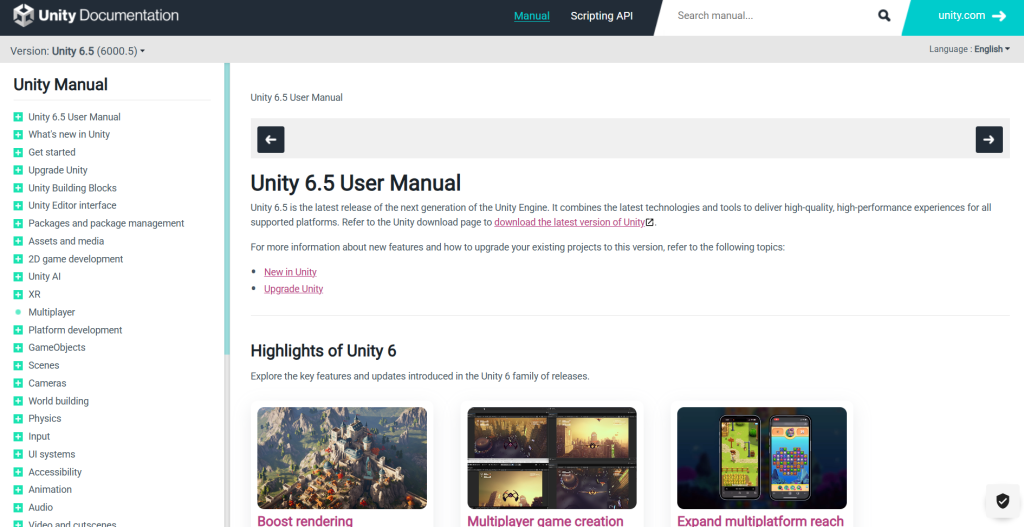Expand Assets and media plus icon
1024x527 pixels.
pyautogui.click(x=18, y=241)
